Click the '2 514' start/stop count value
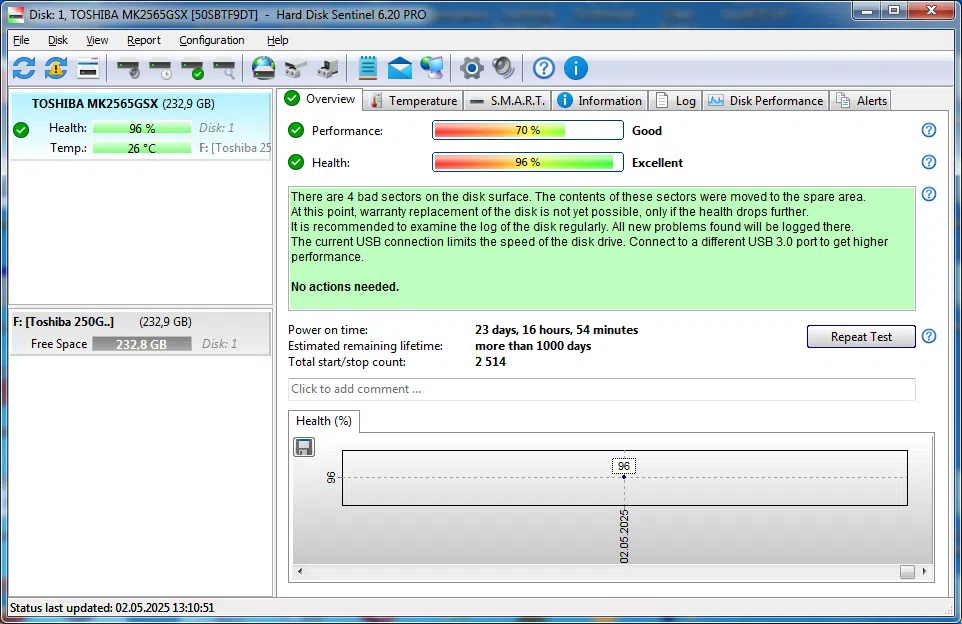 (490, 361)
